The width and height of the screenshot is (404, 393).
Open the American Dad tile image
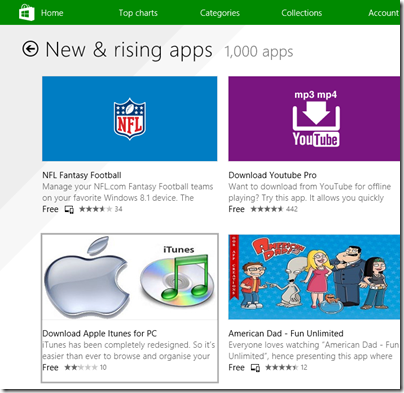(314, 277)
